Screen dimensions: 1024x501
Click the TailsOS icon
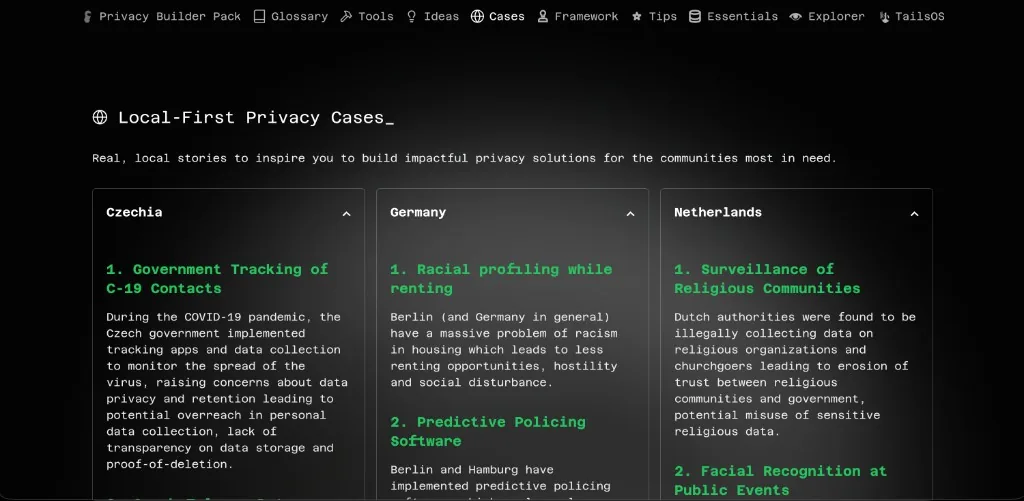(884, 17)
